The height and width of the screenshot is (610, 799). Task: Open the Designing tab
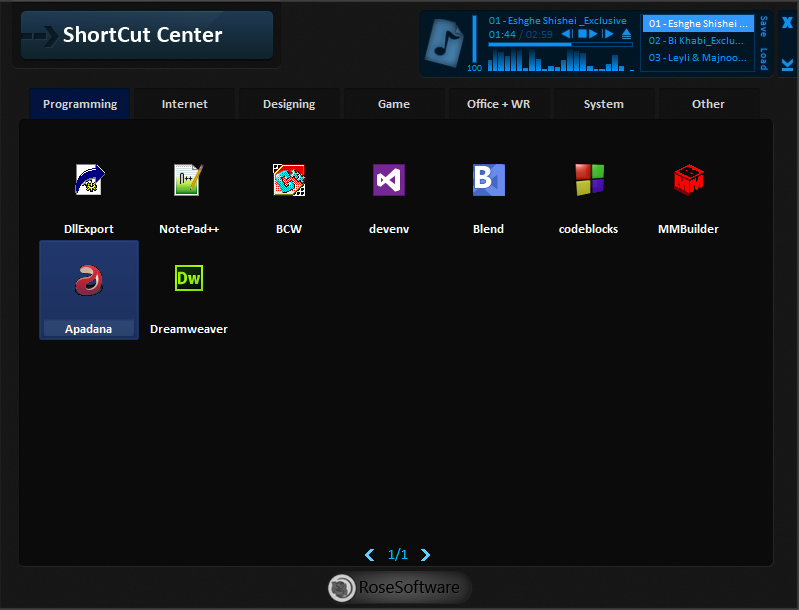(289, 104)
